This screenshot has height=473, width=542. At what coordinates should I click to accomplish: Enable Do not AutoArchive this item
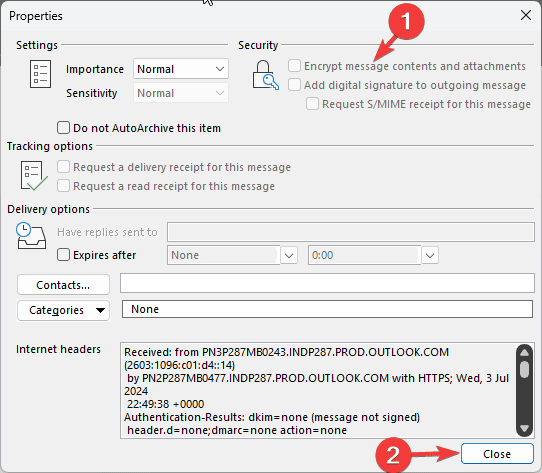(x=63, y=128)
